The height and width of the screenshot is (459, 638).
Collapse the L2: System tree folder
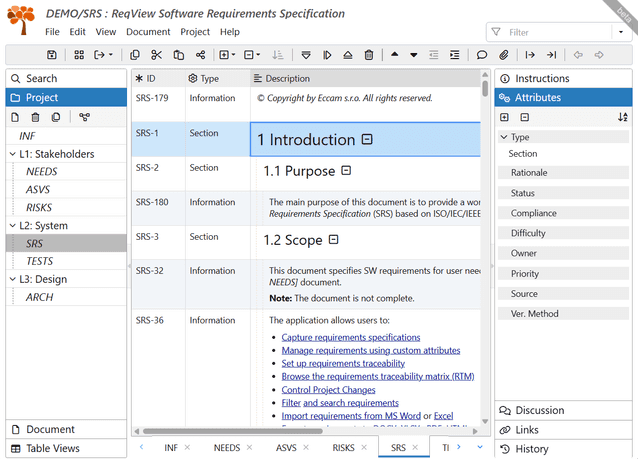point(12,225)
